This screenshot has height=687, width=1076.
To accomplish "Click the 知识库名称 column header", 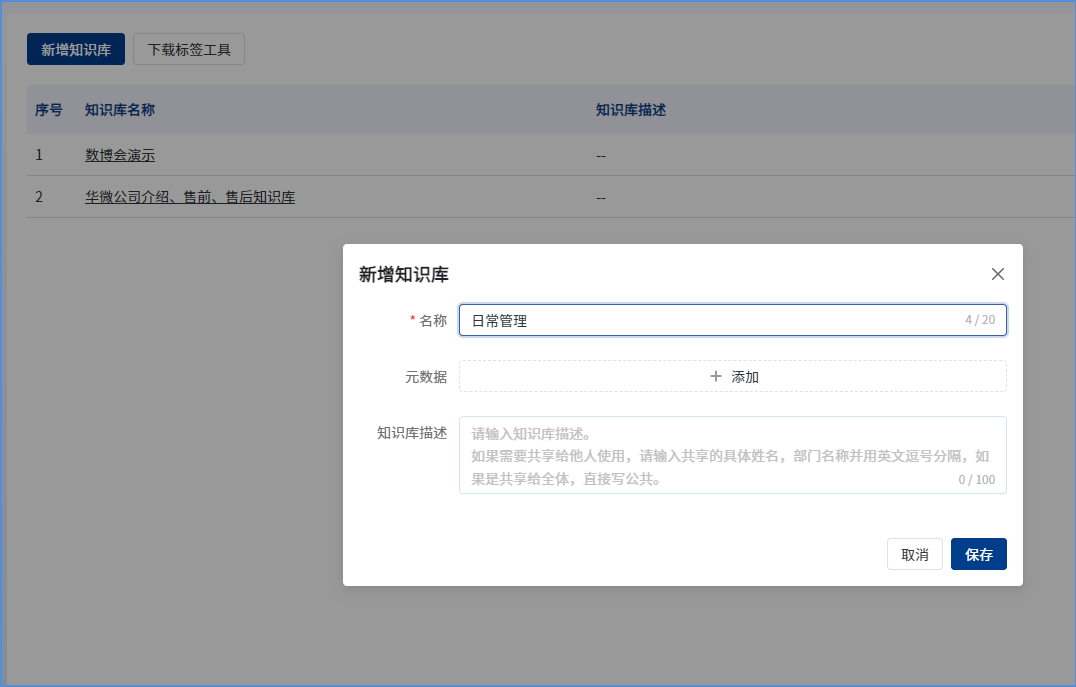I will [120, 110].
